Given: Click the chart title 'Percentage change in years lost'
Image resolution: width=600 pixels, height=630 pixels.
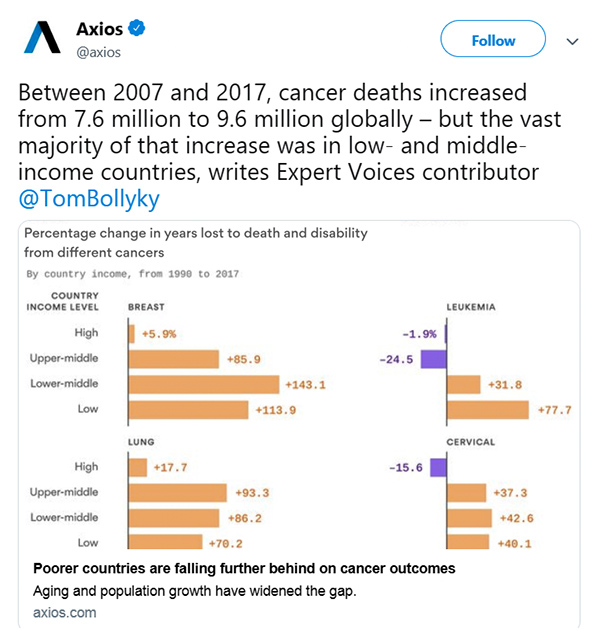Looking at the screenshot, I should [x=195, y=243].
